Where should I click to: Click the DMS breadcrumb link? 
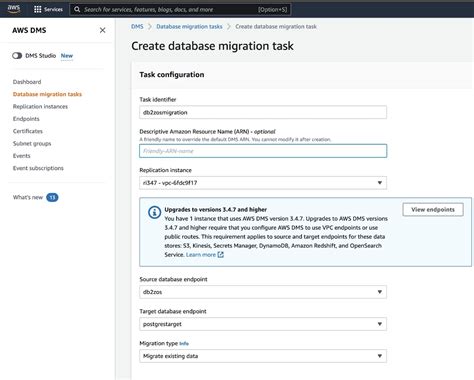click(x=137, y=26)
